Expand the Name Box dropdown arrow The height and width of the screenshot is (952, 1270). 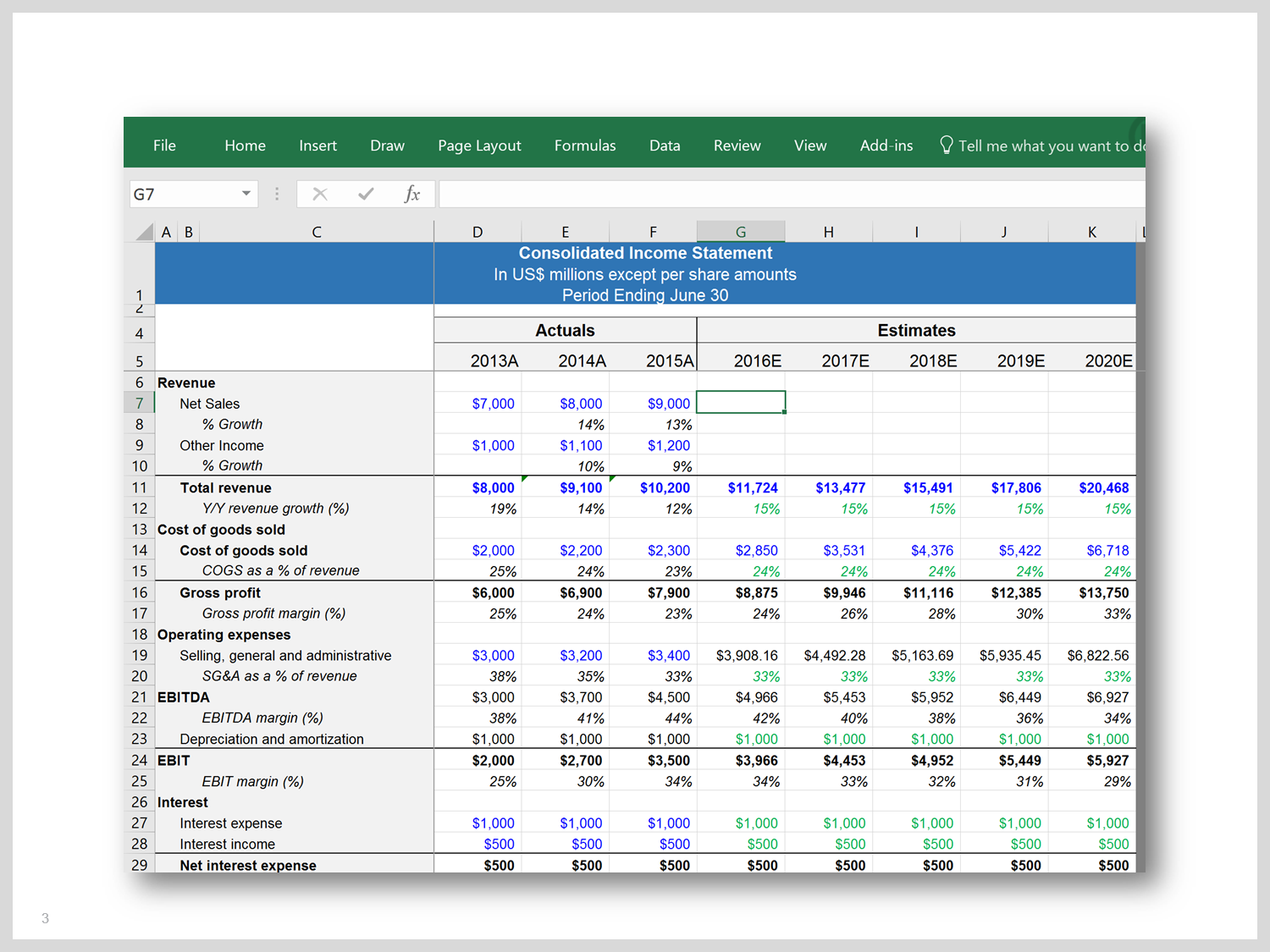pyautogui.click(x=246, y=194)
